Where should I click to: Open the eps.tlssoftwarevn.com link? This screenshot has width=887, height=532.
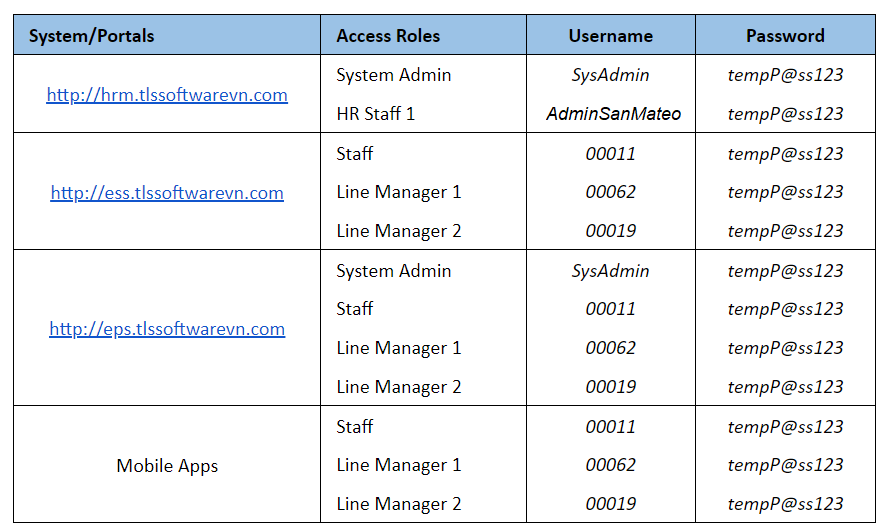(167, 329)
